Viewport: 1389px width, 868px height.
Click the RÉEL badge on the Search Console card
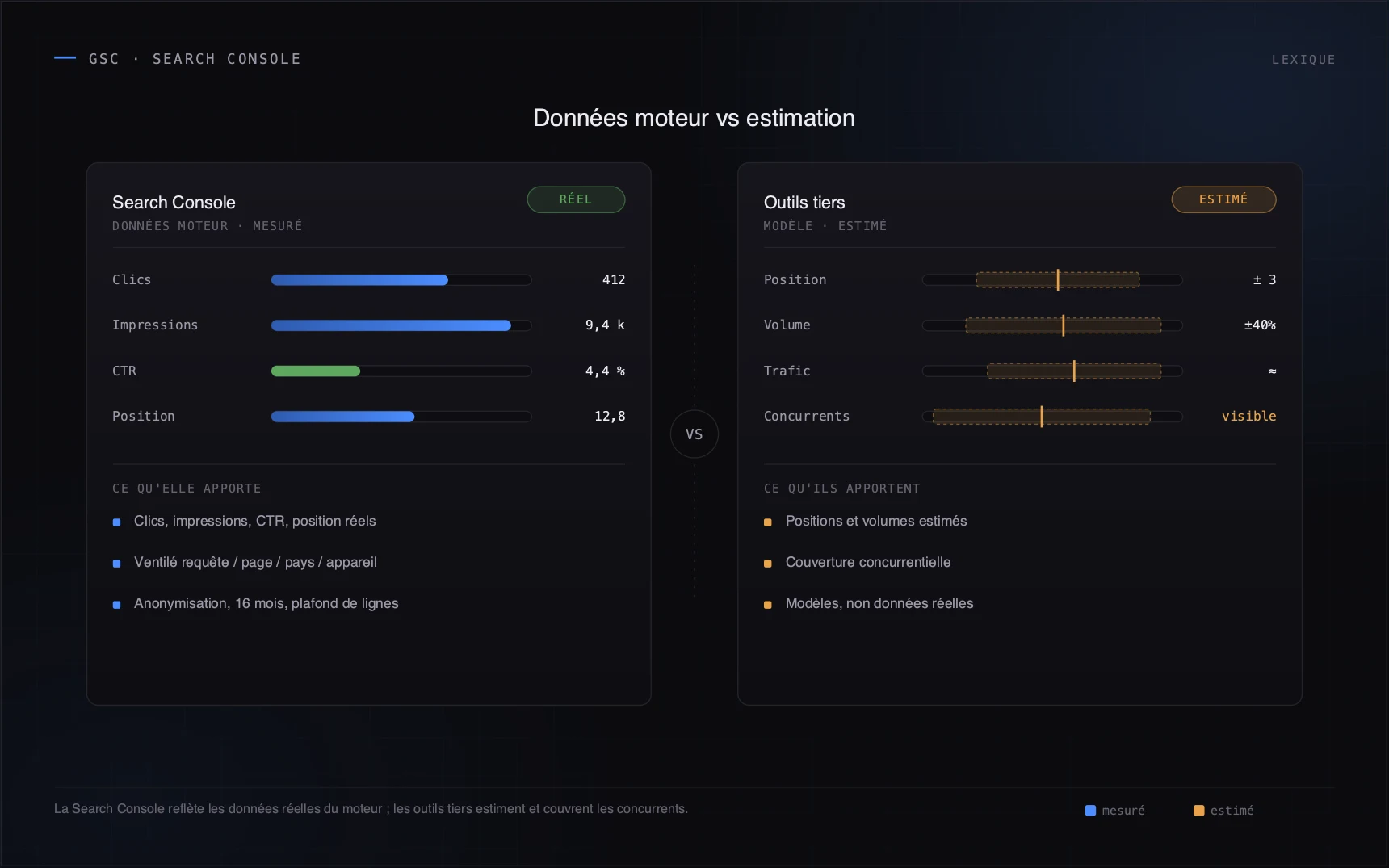click(x=576, y=199)
